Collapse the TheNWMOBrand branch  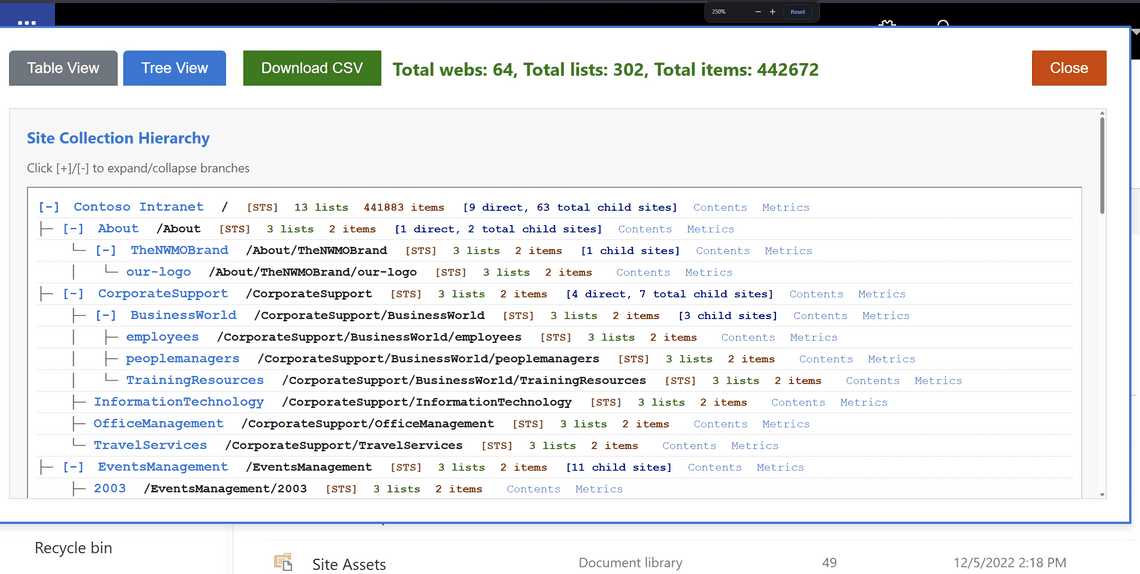tap(105, 251)
